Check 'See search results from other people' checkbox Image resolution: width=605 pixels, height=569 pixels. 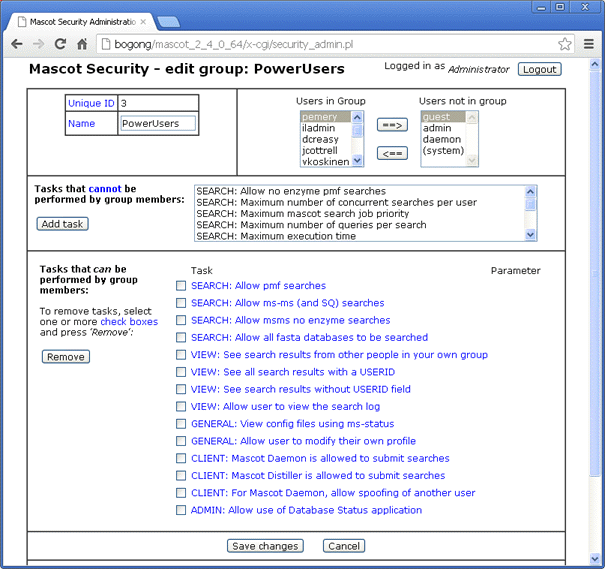(181, 355)
